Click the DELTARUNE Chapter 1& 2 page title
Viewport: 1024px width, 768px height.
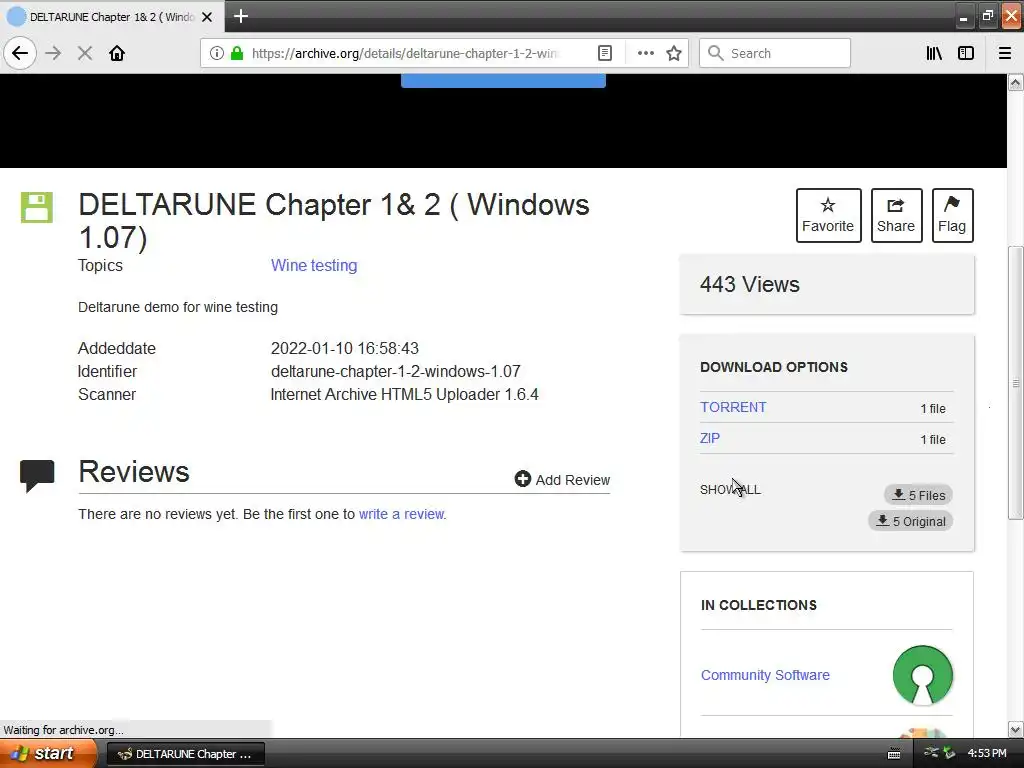coord(334,221)
